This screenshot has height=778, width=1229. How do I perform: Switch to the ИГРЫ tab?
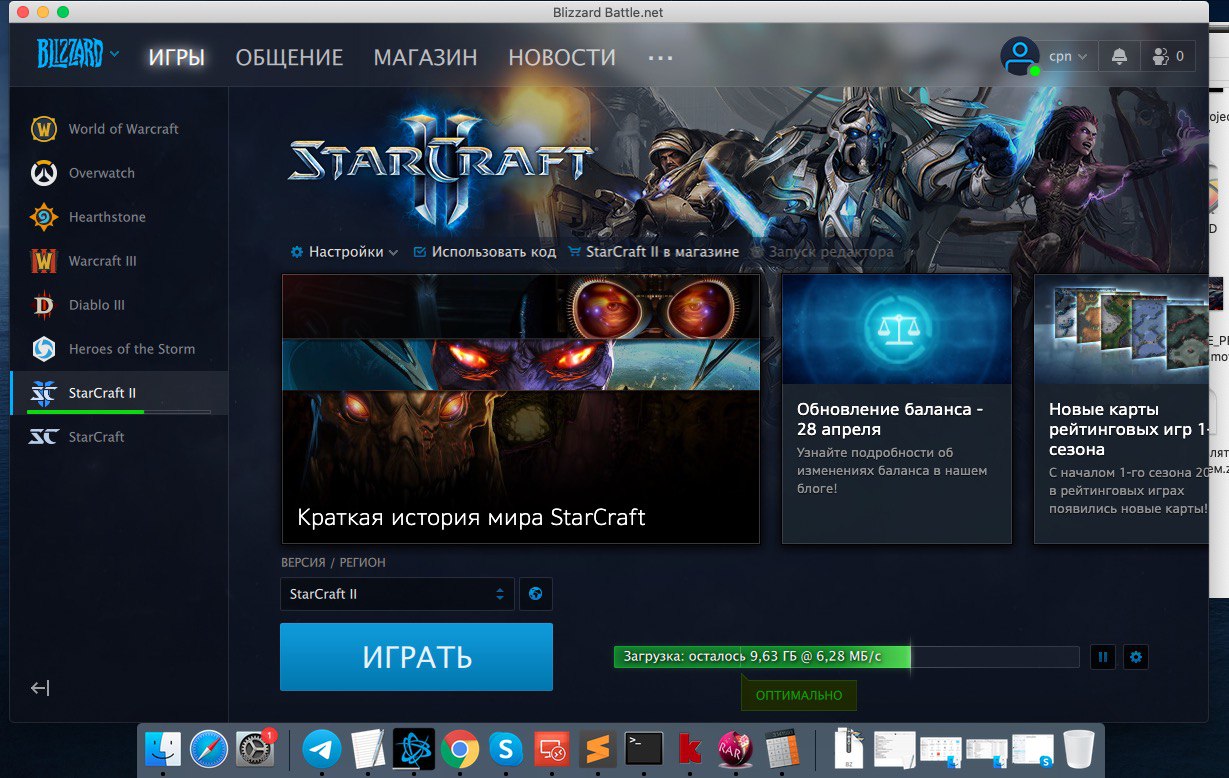[177, 57]
